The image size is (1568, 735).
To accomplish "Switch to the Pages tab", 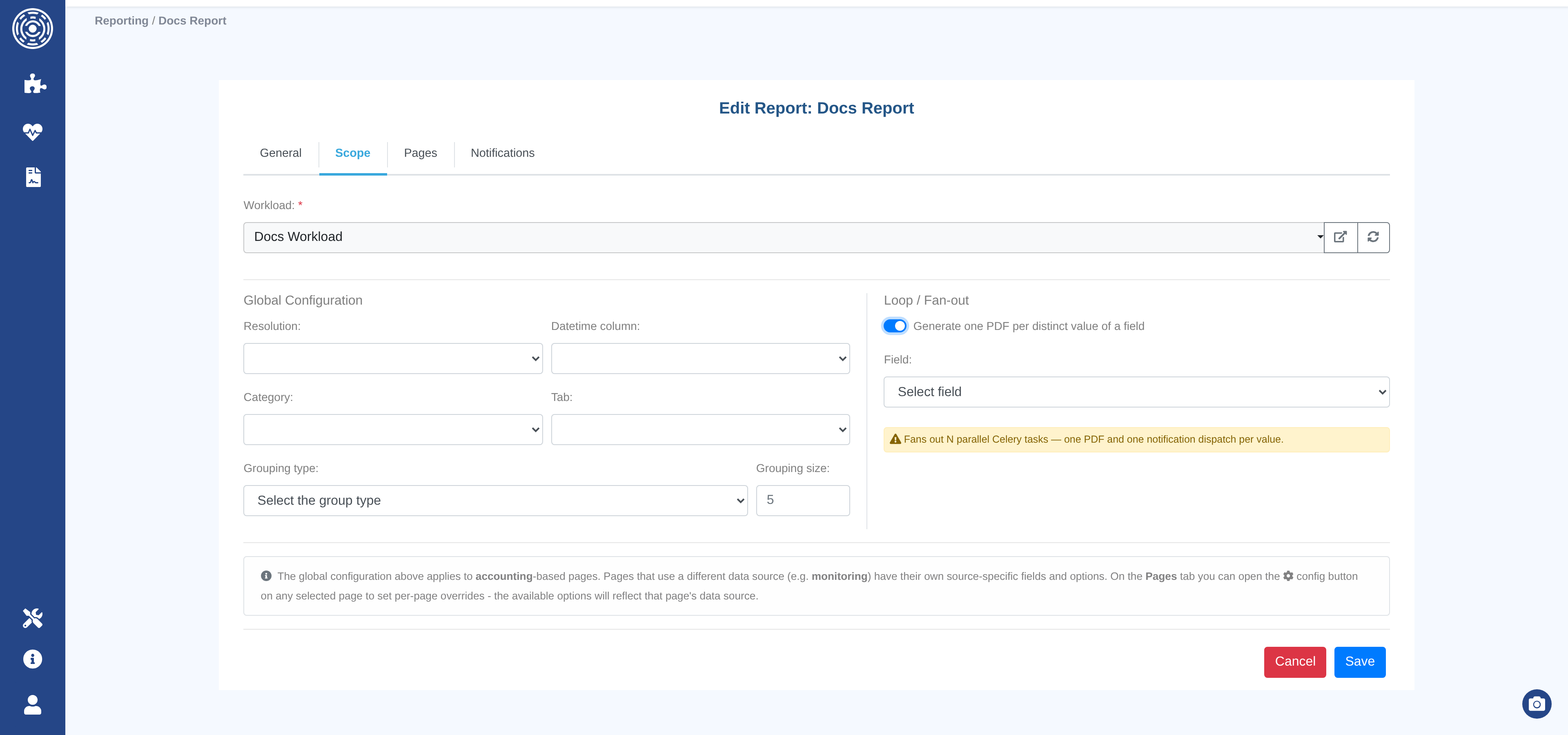I will [421, 153].
